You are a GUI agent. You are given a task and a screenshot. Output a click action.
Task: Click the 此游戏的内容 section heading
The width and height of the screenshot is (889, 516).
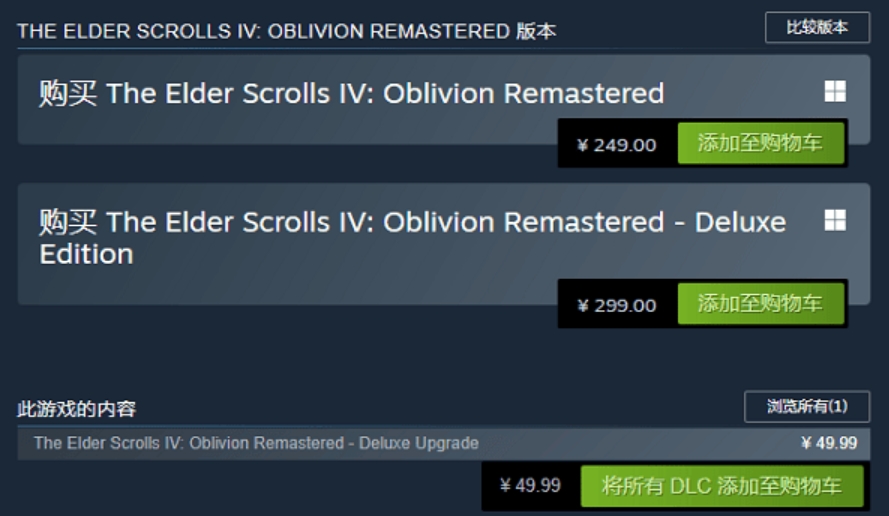pyautogui.click(x=77, y=409)
